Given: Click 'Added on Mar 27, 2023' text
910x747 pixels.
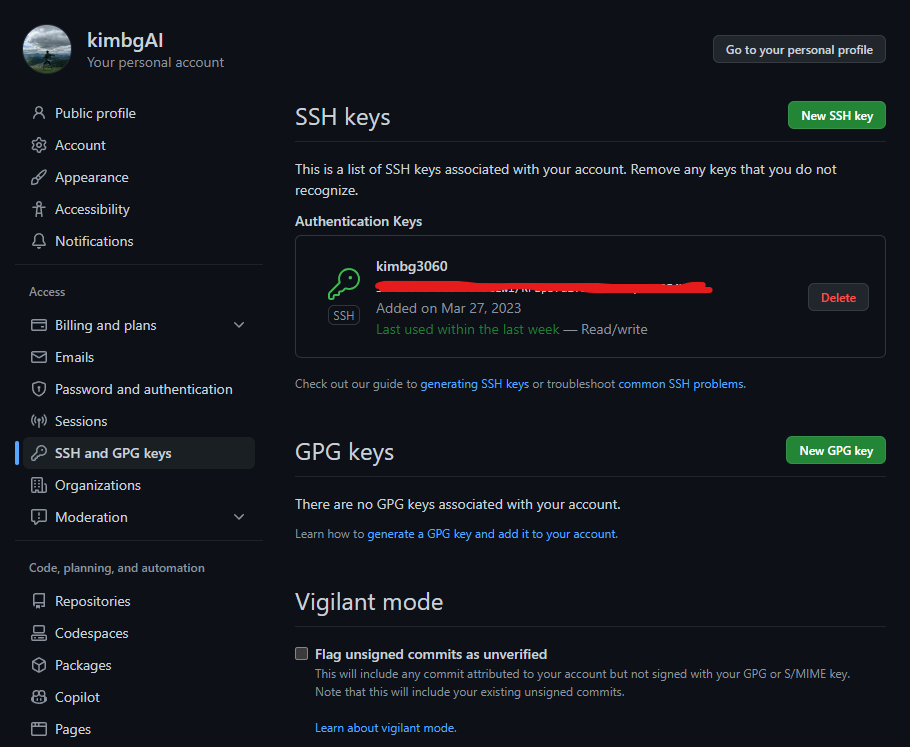Looking at the screenshot, I should 449,308.
